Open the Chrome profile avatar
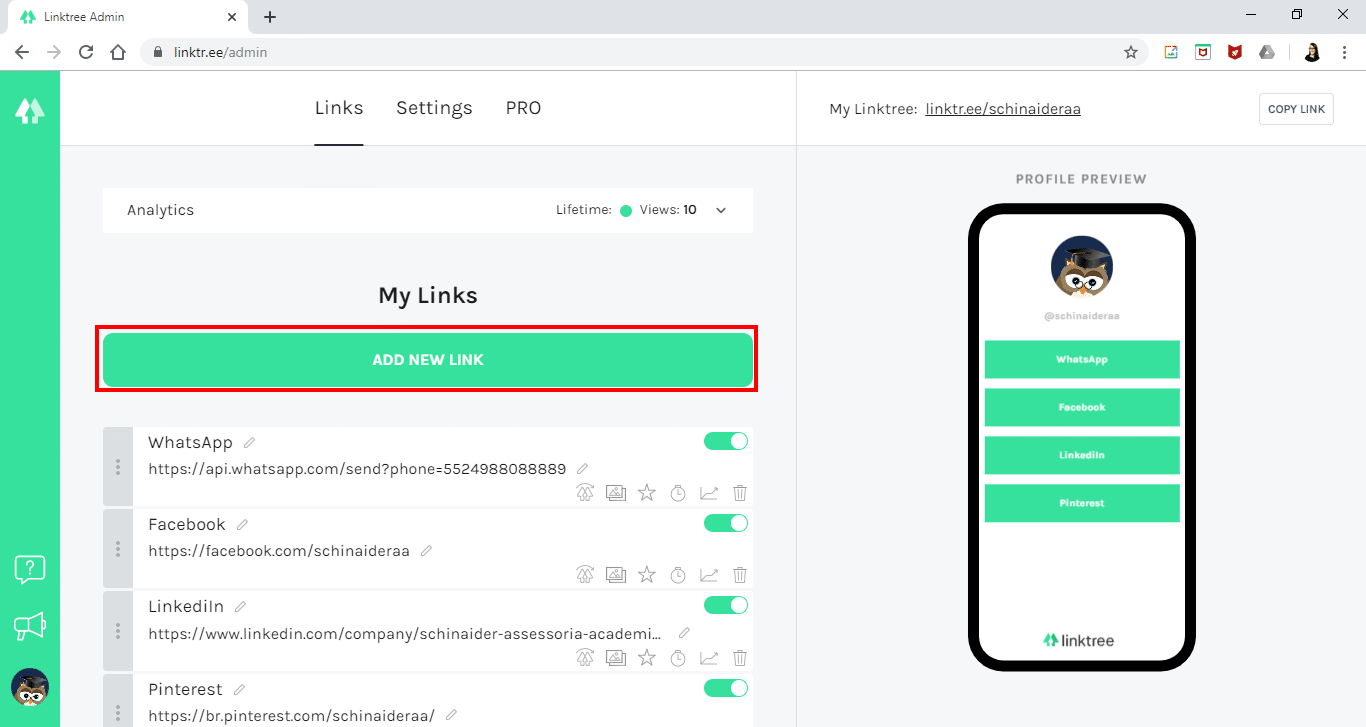1366x727 pixels. [1312, 52]
